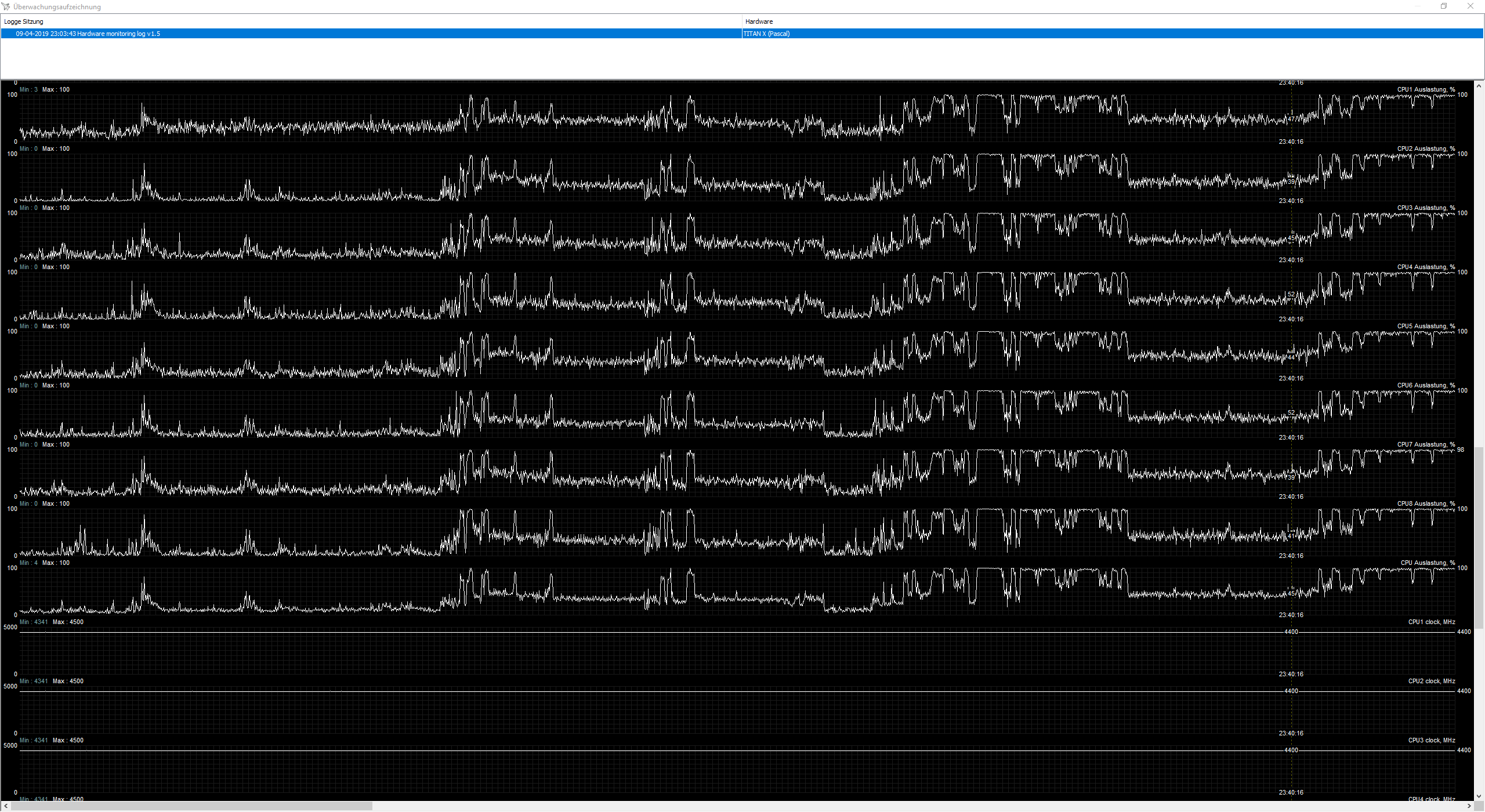
Task: Click the CPU3 clock 4400 line marker
Action: (1291, 750)
